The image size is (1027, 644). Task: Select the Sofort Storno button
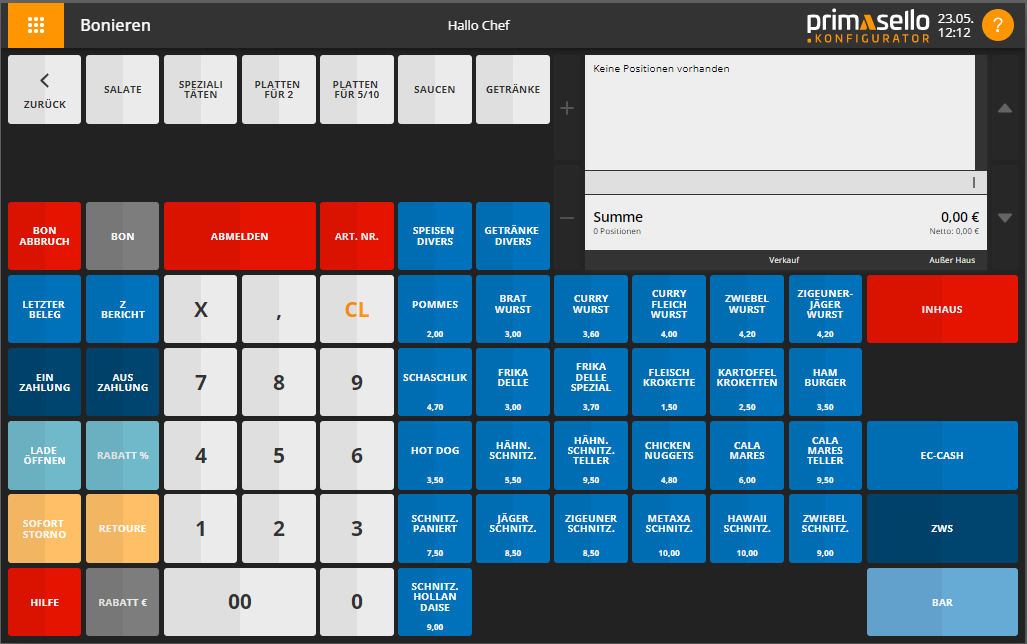pyautogui.click(x=45, y=528)
